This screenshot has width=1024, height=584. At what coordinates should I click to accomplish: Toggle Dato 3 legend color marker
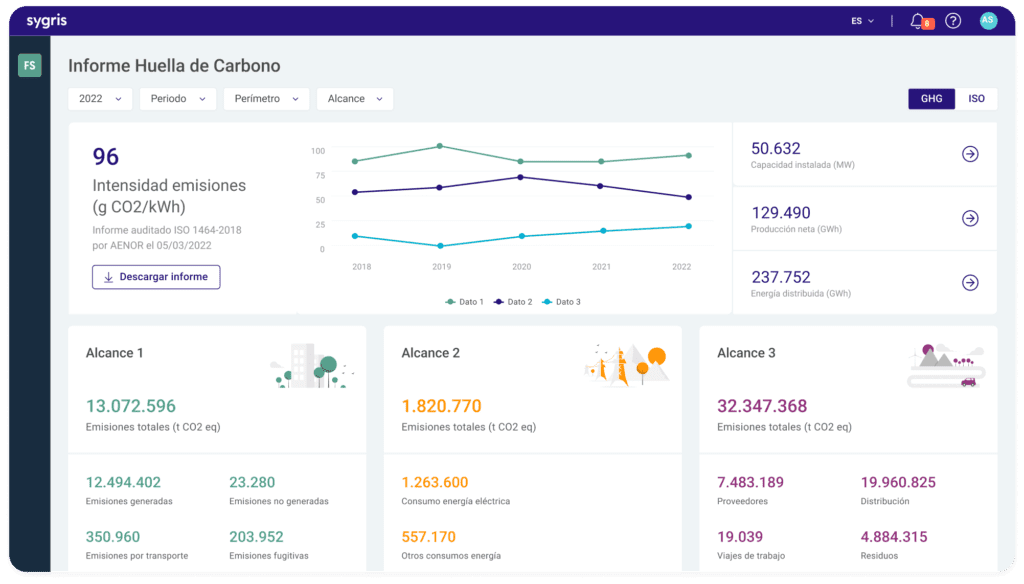(548, 302)
